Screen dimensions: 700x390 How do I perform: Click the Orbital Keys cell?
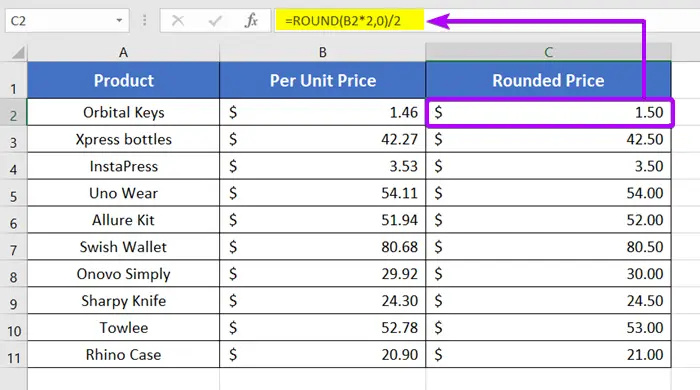(123, 112)
